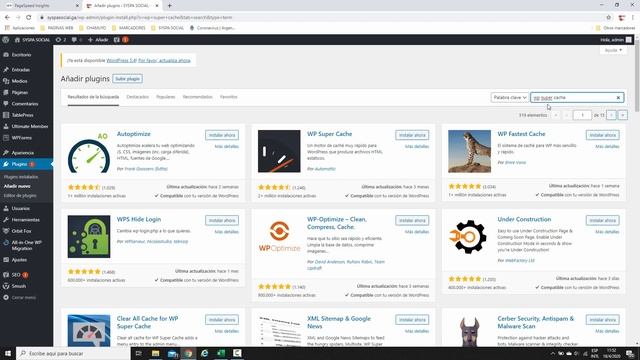Open SYSPA SOCIAL site link in admin bar
Viewport: 640px width, 360px height.
click(32, 40)
